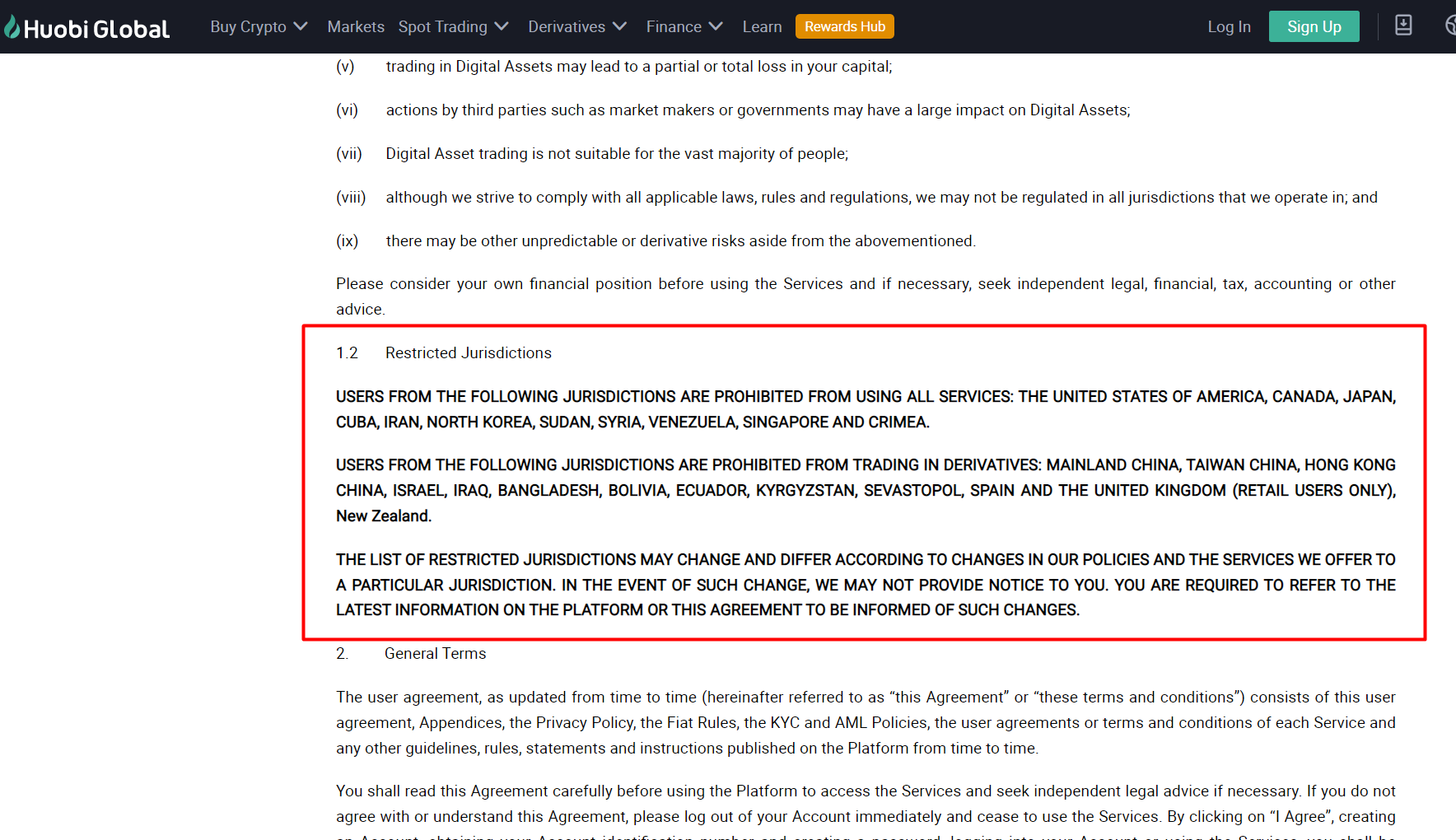
Task: Expand the Spot Trading dropdown
Action: (x=453, y=26)
